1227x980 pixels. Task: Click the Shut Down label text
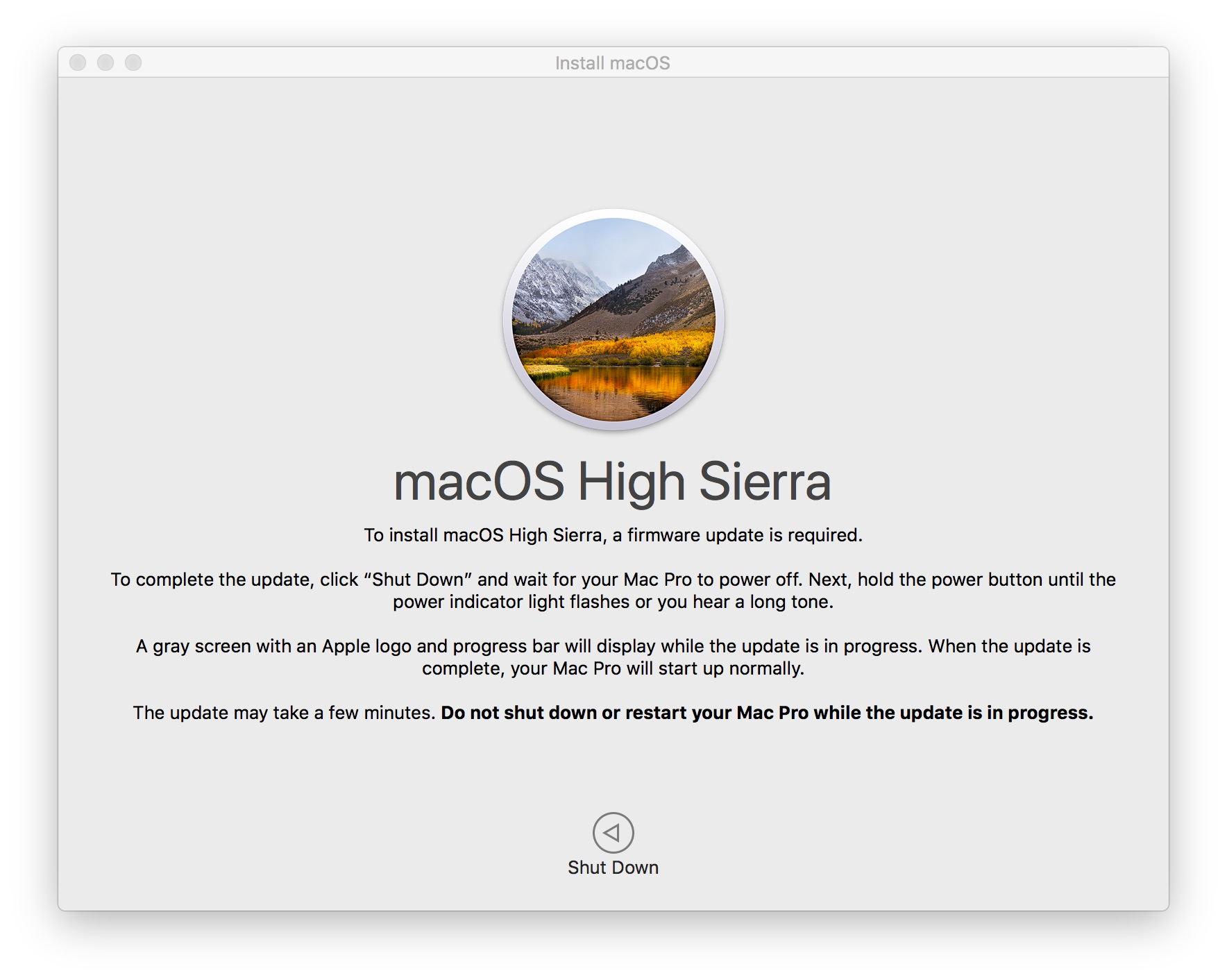point(613,868)
